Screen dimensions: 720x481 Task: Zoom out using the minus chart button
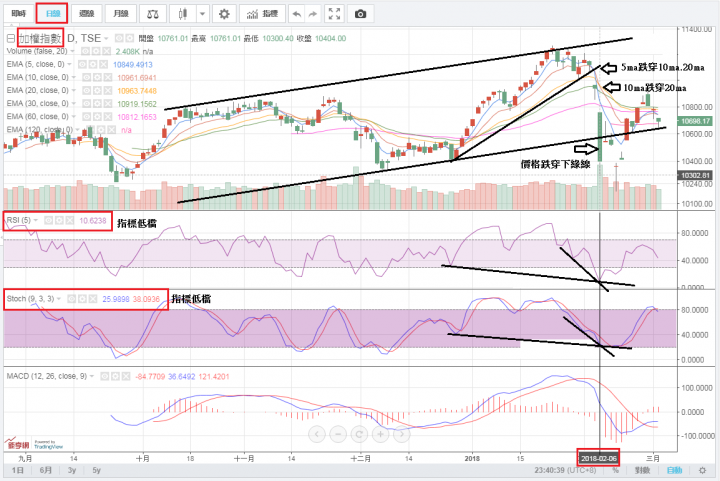338,434
